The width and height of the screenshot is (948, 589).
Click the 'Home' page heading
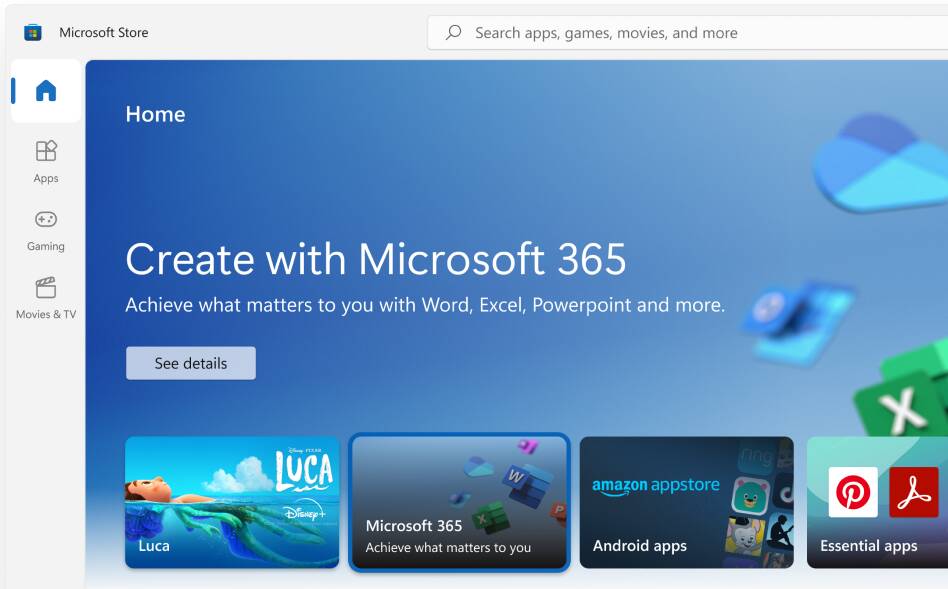click(x=155, y=114)
